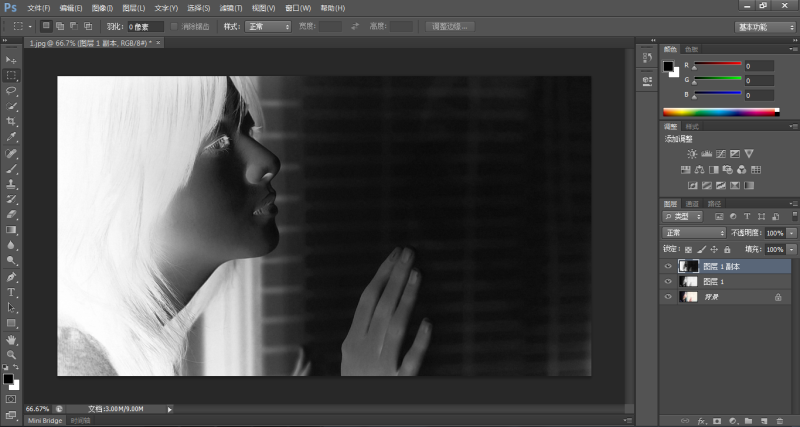Hide the 背景 layer
This screenshot has width=800, height=427.
668,297
